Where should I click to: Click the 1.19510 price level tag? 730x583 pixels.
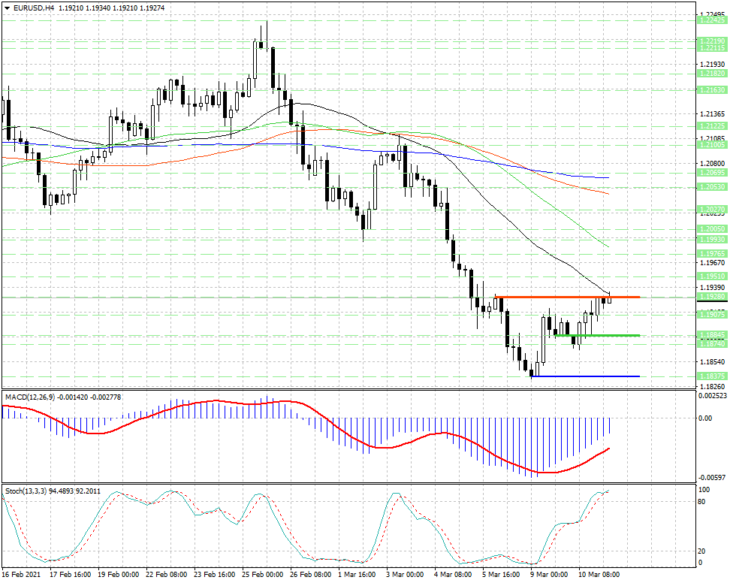(712, 276)
